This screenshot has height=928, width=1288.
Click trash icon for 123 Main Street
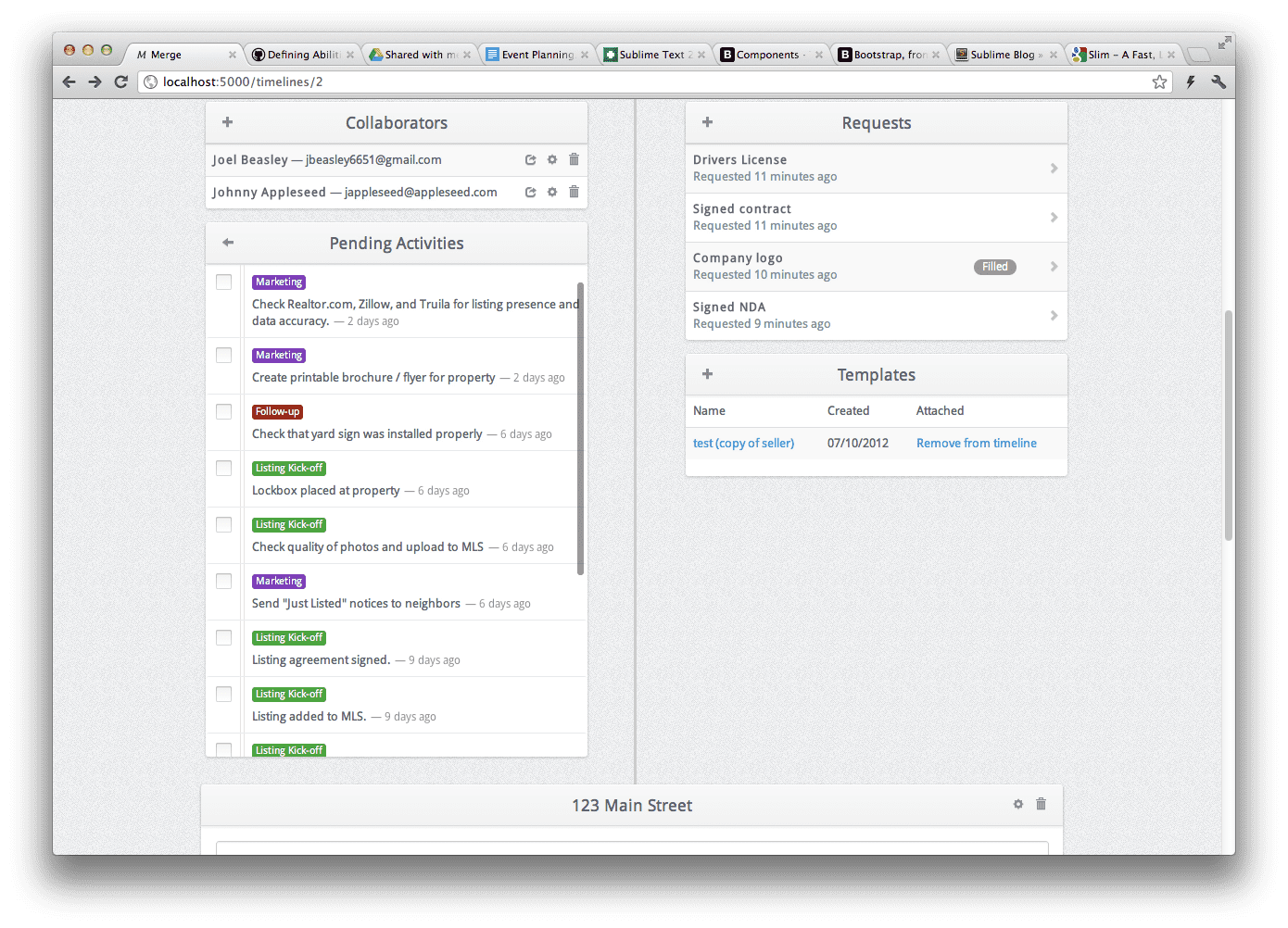[x=1041, y=804]
